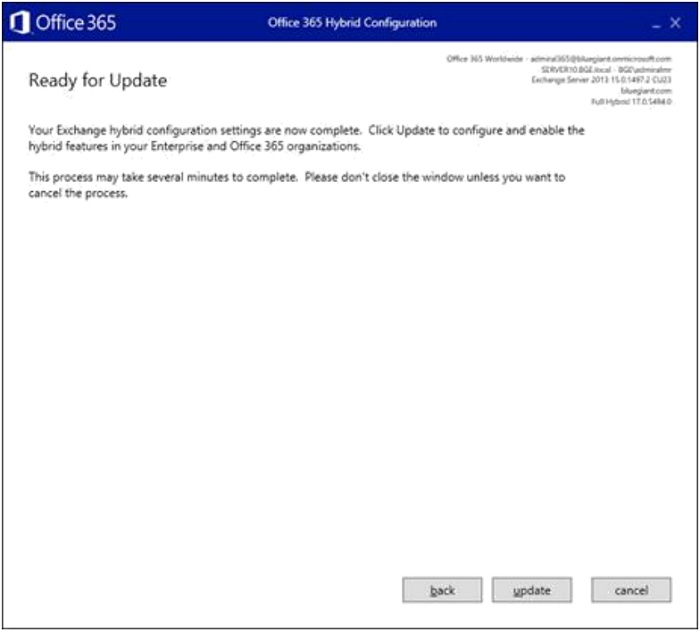
Task: Close the Hybrid Configuration window
Action: (675, 23)
